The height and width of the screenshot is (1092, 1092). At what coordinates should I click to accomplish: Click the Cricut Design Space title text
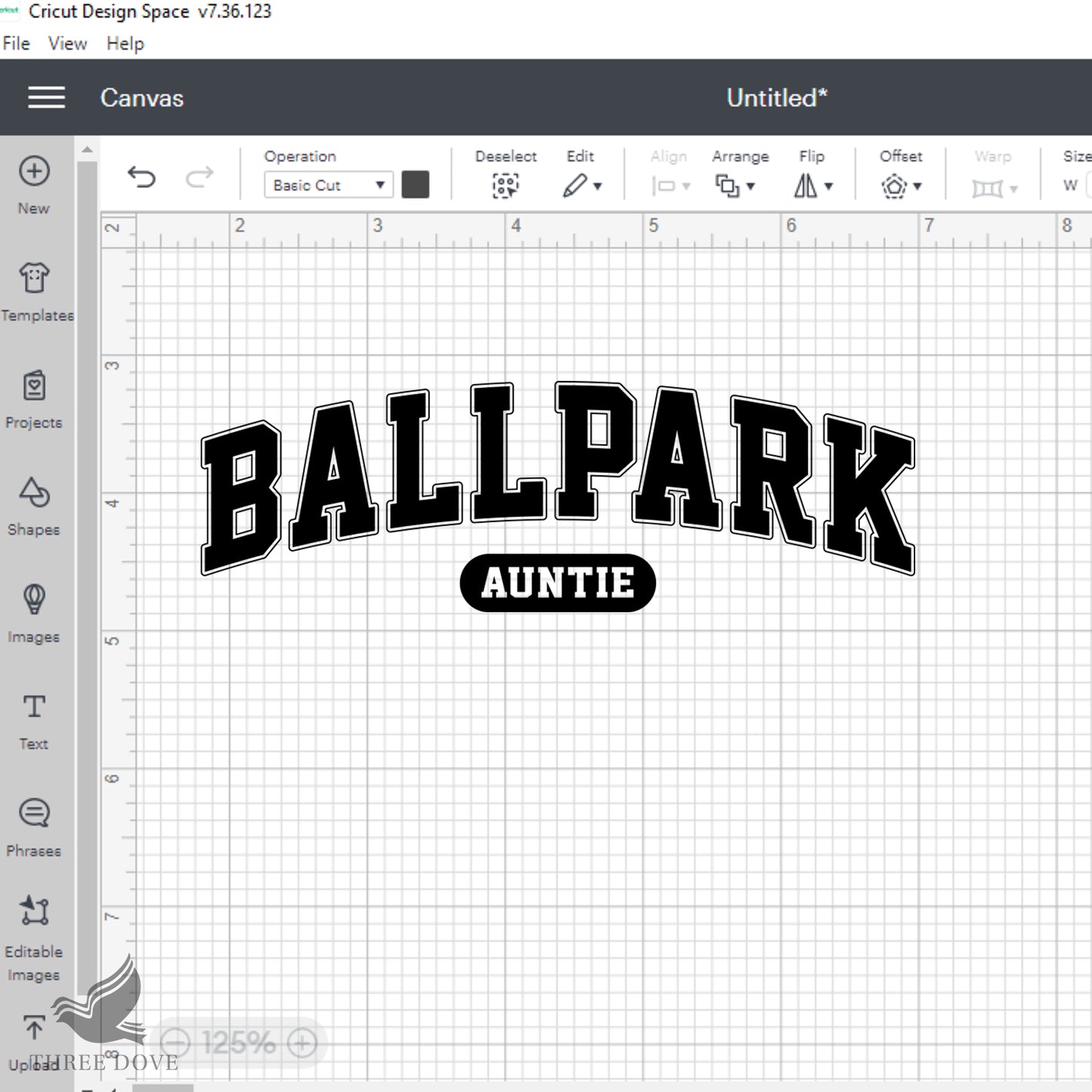[x=109, y=11]
